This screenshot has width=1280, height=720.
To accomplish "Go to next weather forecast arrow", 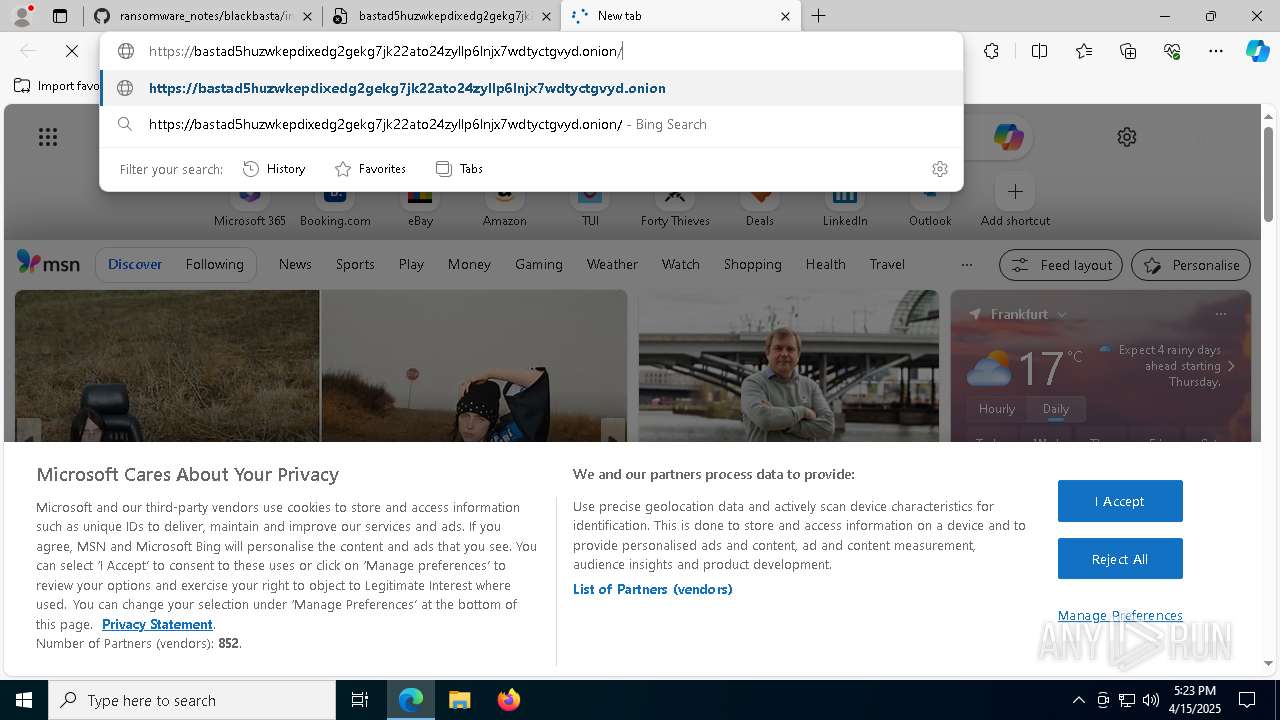I will [x=1231, y=366].
